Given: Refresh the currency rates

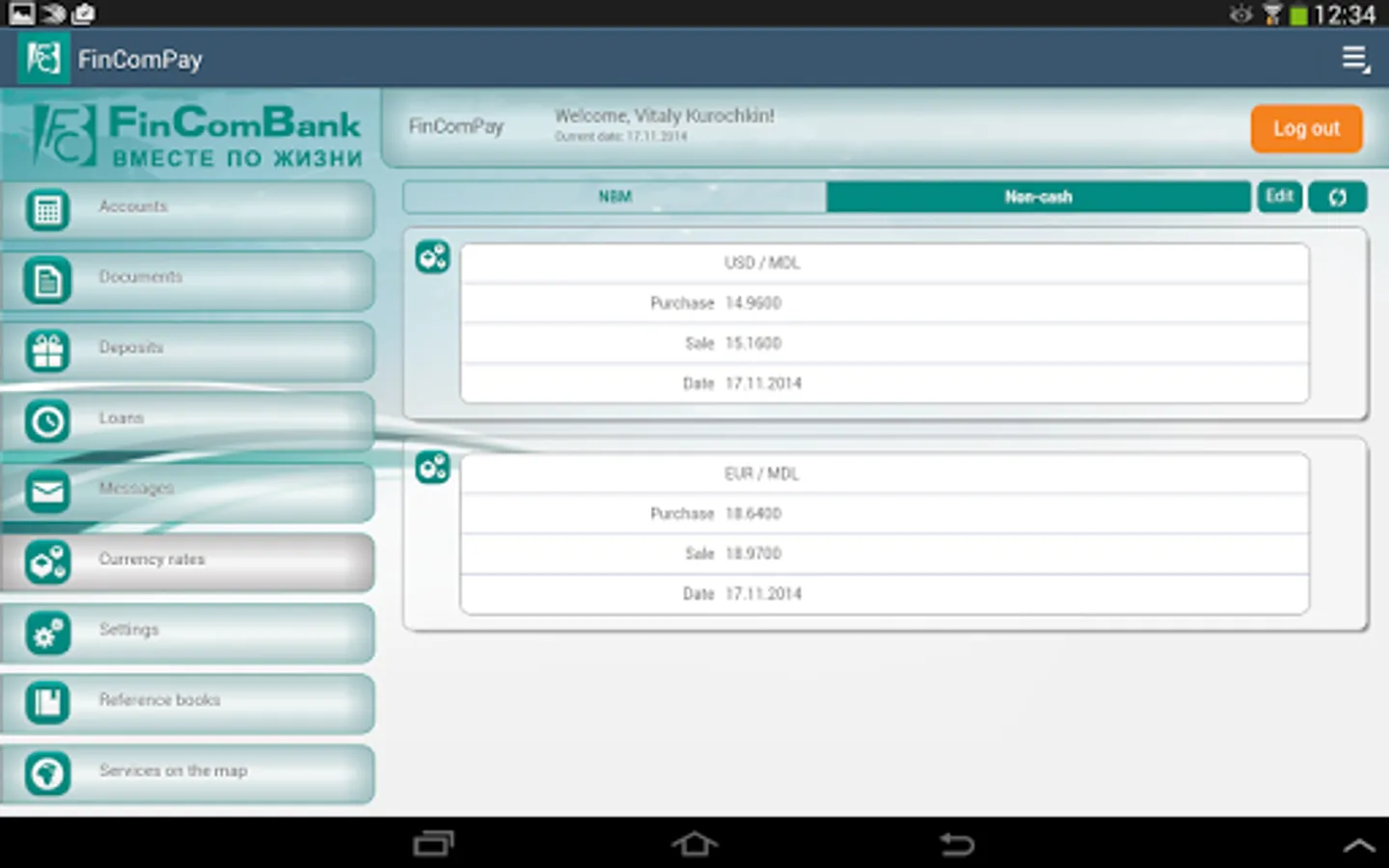Looking at the screenshot, I should click(x=1337, y=197).
